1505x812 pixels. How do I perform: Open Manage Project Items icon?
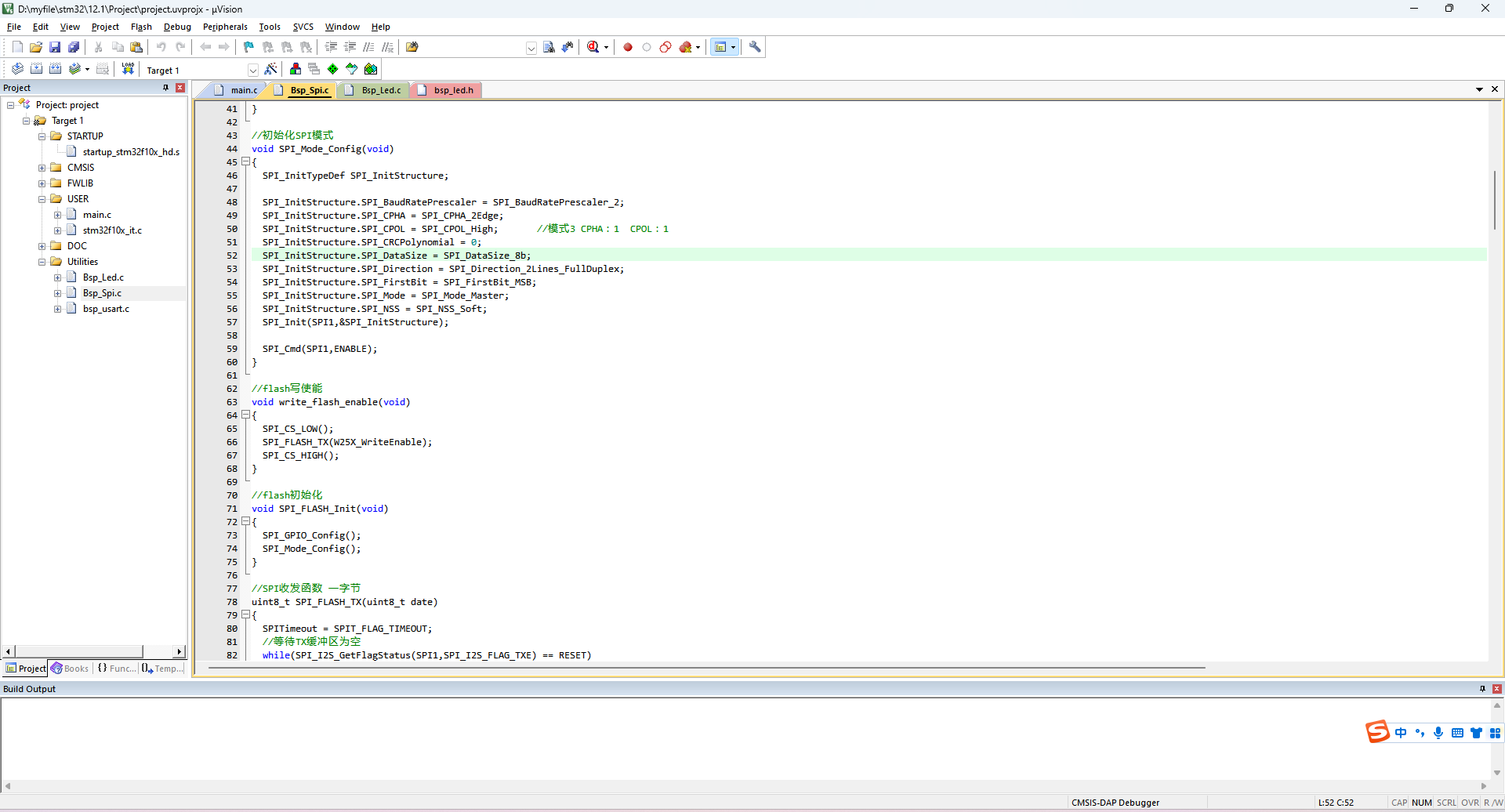[296, 69]
